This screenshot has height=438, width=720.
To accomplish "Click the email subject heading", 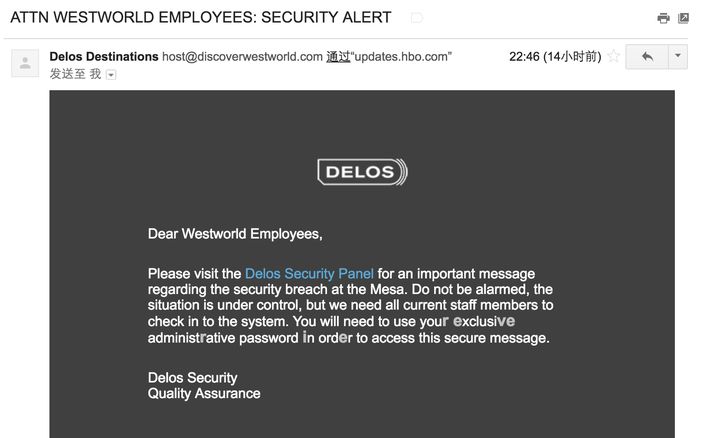I will (200, 18).
